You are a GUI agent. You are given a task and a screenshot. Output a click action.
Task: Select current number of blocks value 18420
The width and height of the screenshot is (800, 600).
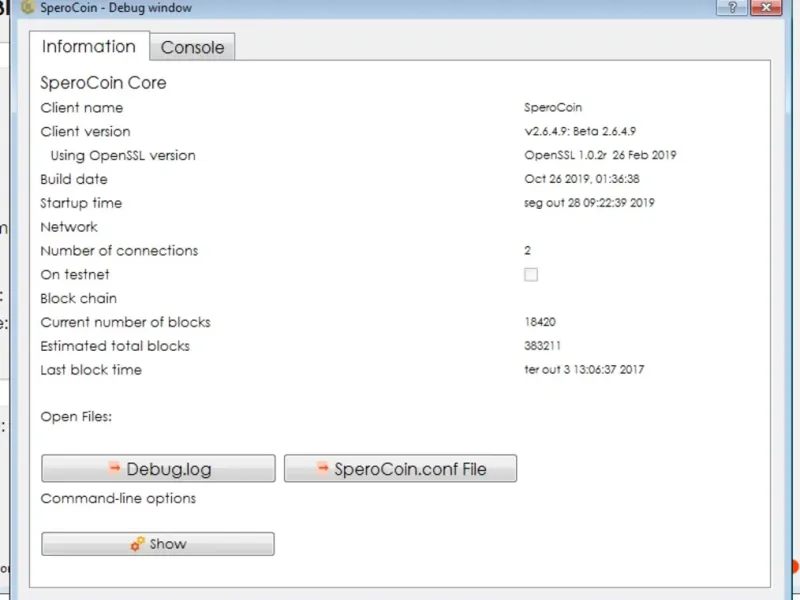click(x=540, y=322)
